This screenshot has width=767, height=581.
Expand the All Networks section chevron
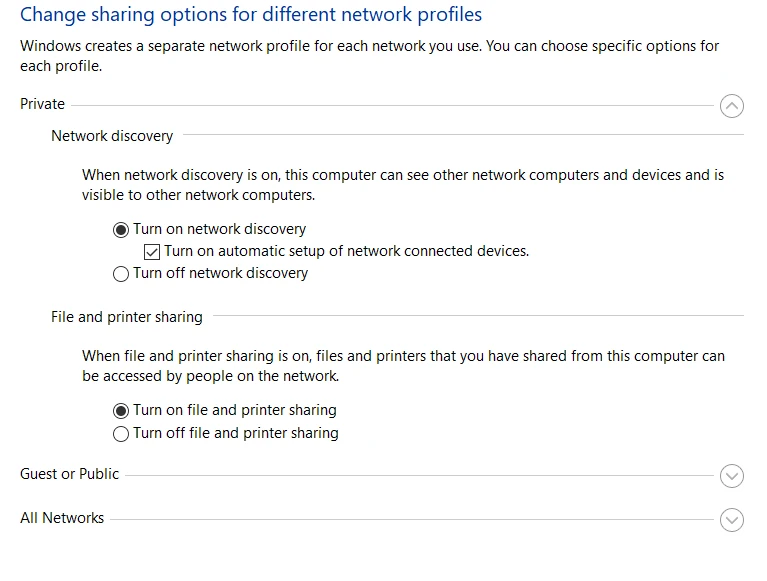[732, 520]
